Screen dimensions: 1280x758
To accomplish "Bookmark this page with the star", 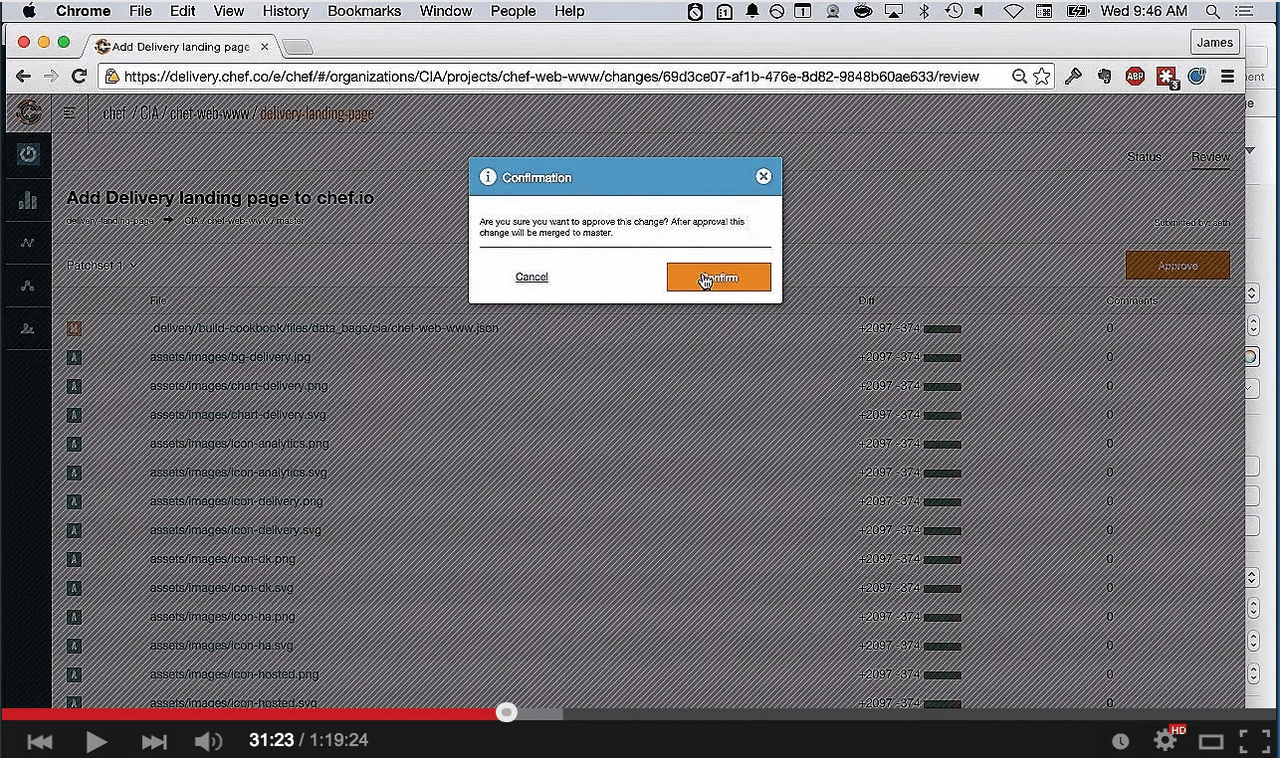I will point(1042,76).
